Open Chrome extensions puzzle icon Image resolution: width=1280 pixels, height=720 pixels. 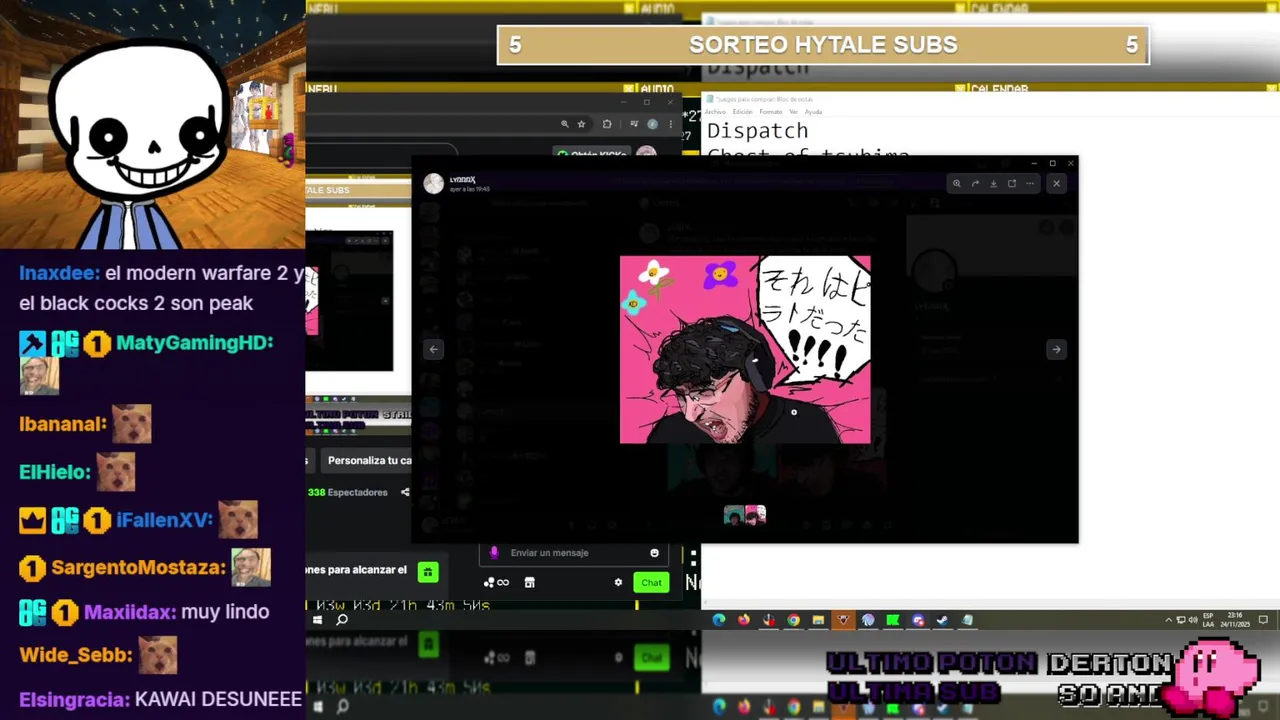(607, 124)
